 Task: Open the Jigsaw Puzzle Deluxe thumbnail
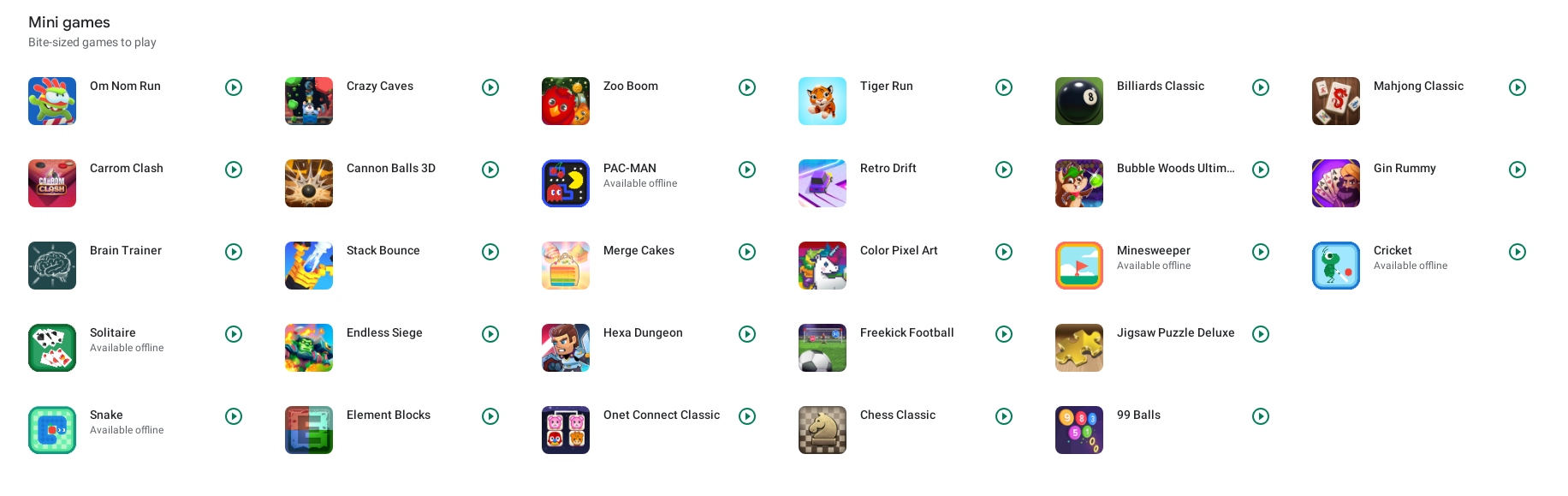(x=1079, y=348)
